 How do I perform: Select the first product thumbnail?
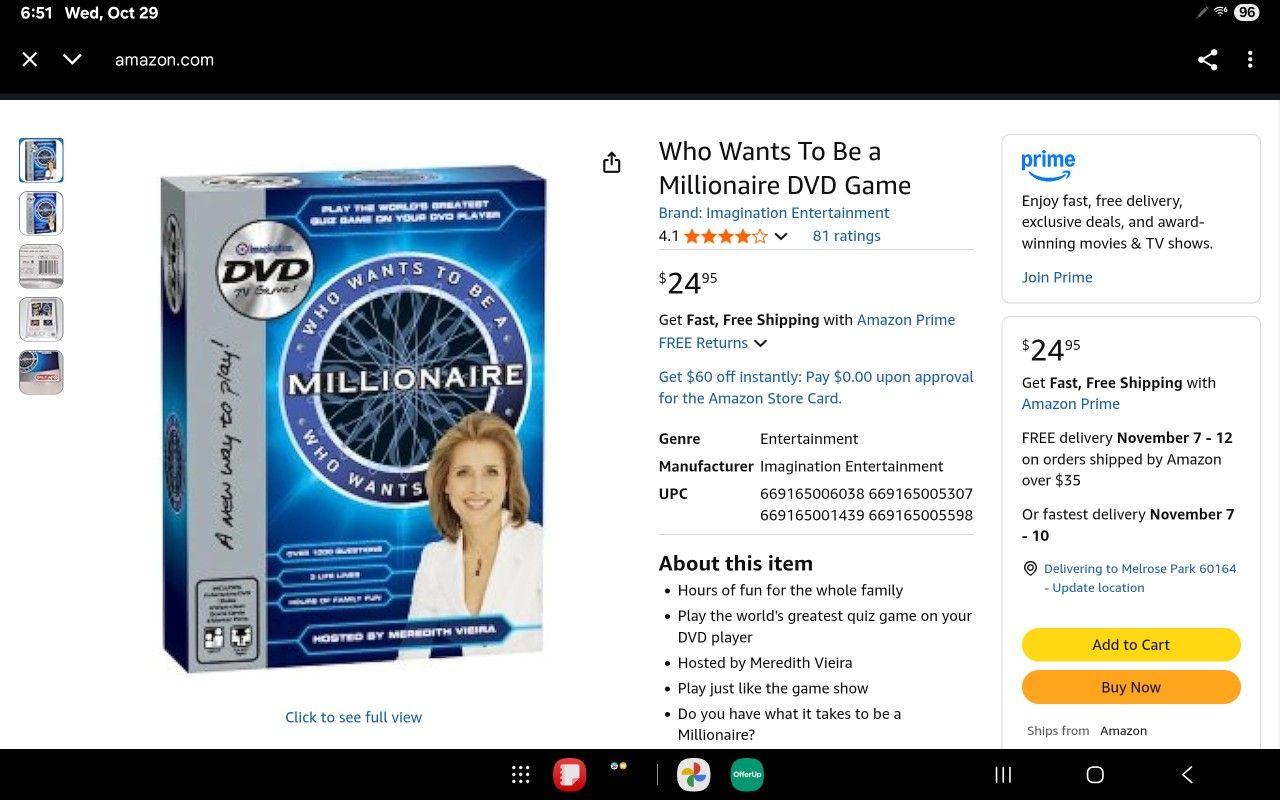[x=41, y=160]
